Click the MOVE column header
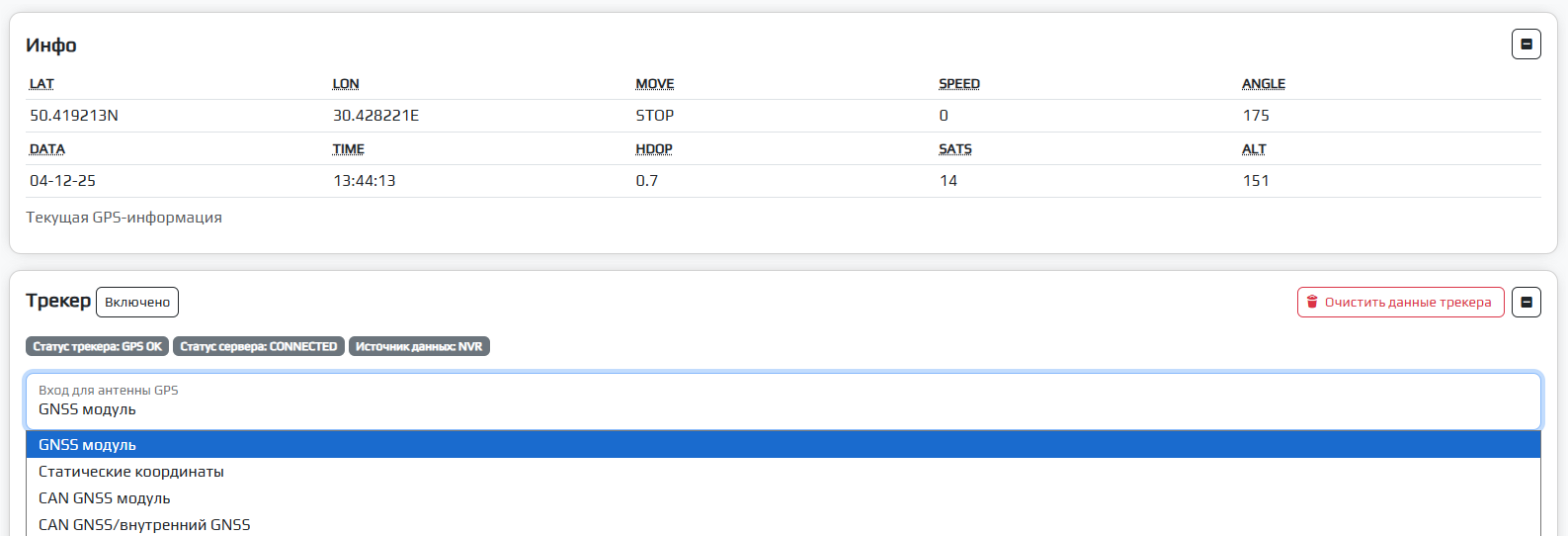The height and width of the screenshot is (536, 1568). point(654,84)
